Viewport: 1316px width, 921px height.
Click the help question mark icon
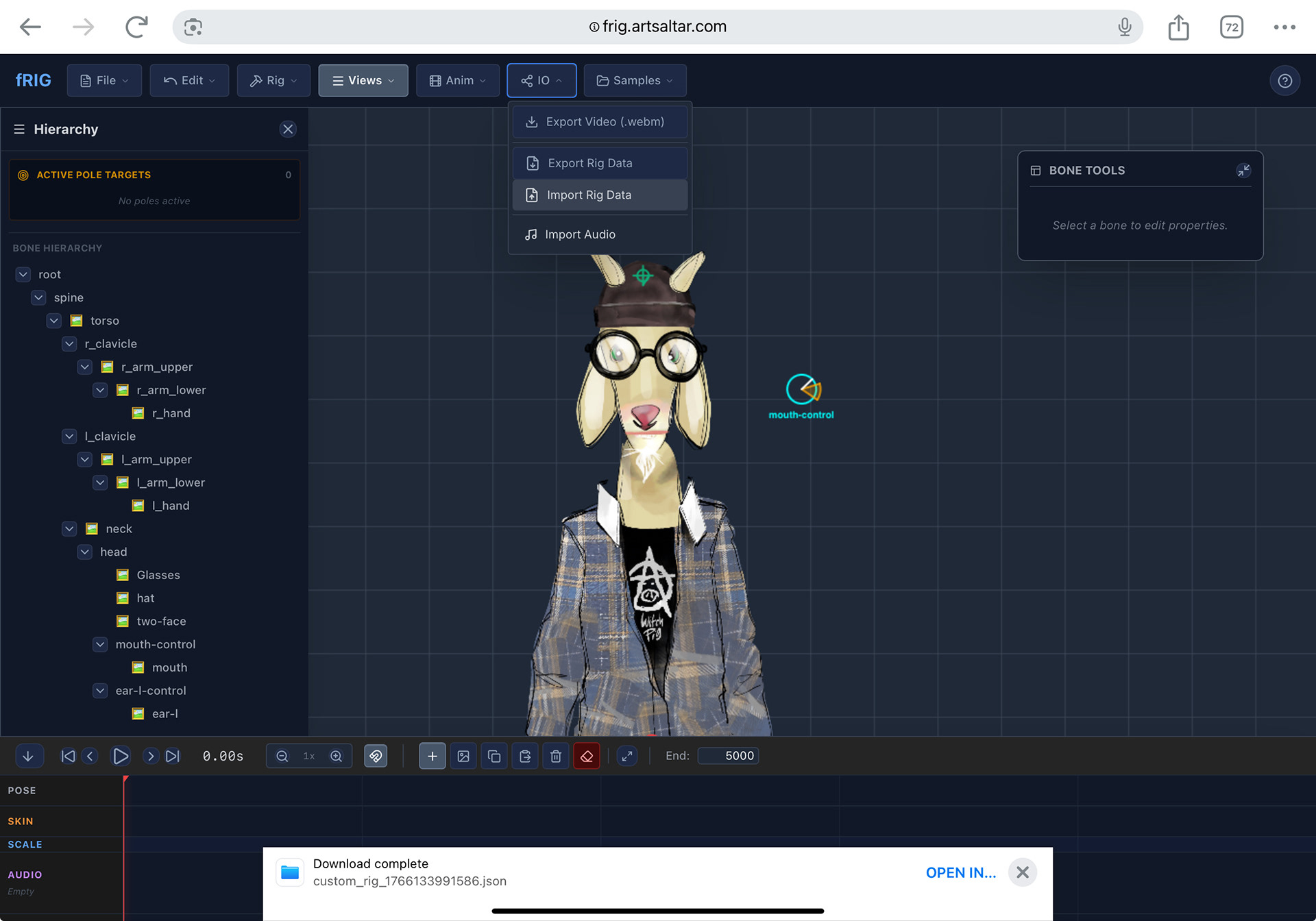point(1284,81)
